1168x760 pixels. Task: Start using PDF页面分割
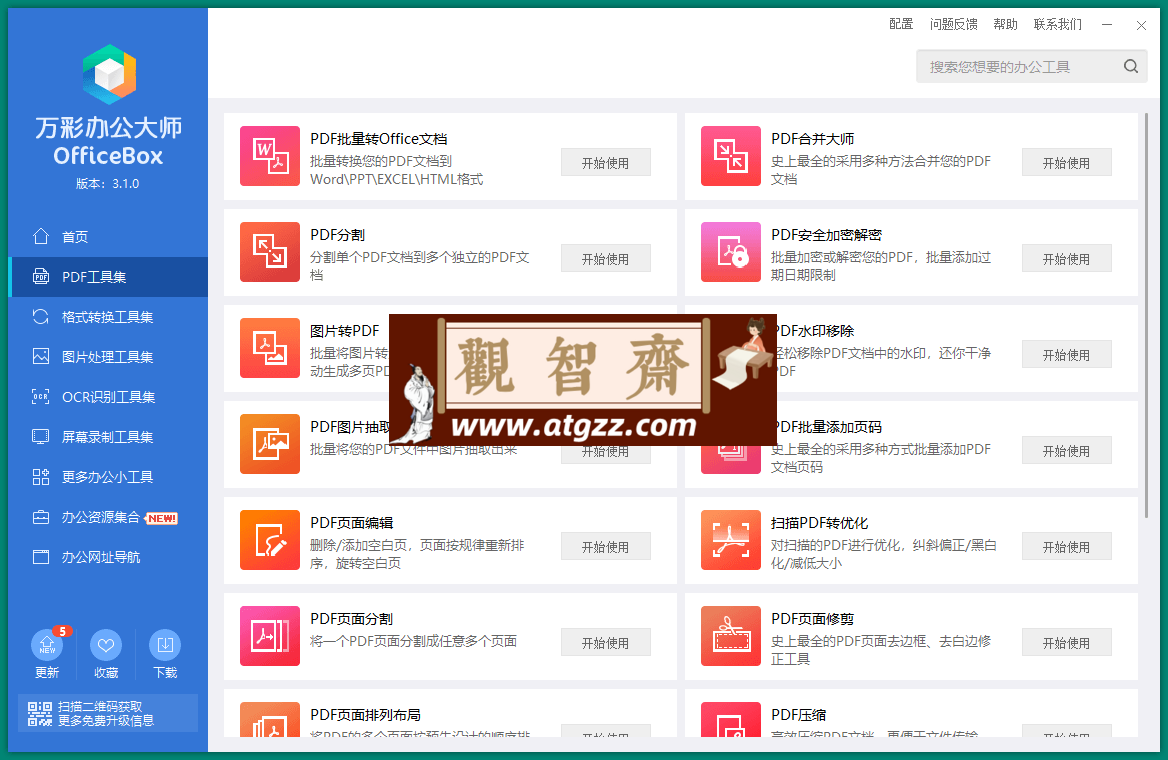click(606, 642)
